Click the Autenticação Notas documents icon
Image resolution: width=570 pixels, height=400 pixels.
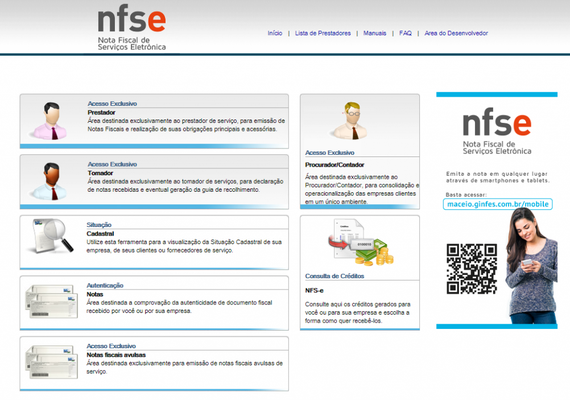click(52, 301)
